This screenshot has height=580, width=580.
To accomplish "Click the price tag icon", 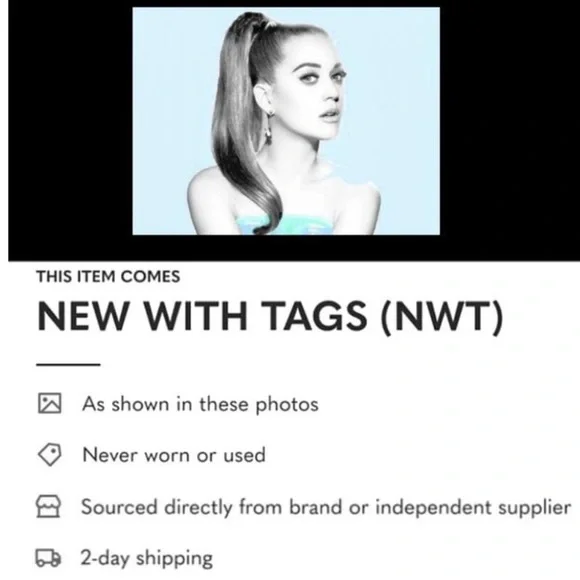I will tap(50, 453).
